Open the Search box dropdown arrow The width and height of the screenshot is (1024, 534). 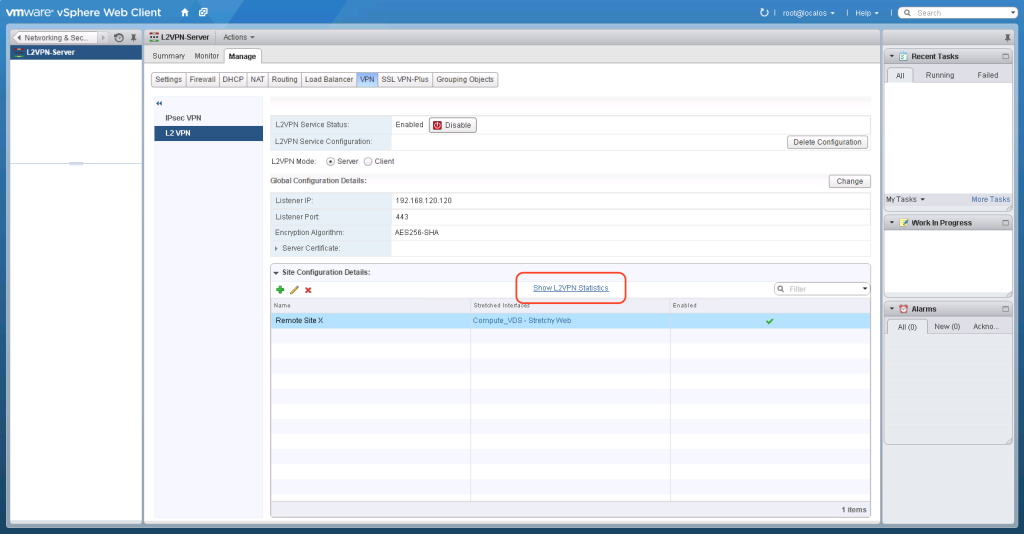click(1013, 12)
